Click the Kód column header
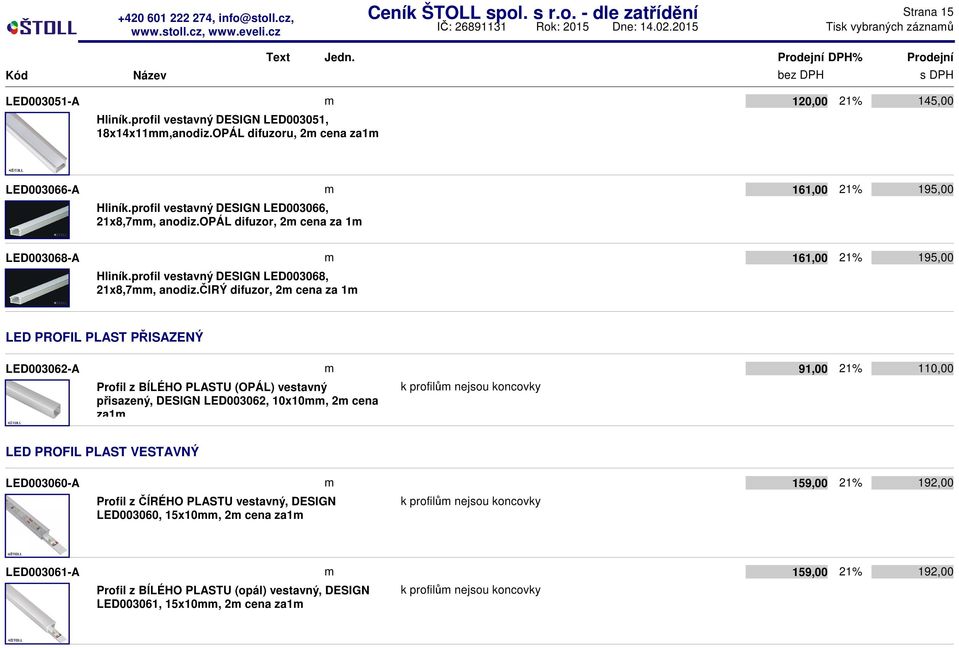The height and width of the screenshot is (648, 959). coord(17,75)
